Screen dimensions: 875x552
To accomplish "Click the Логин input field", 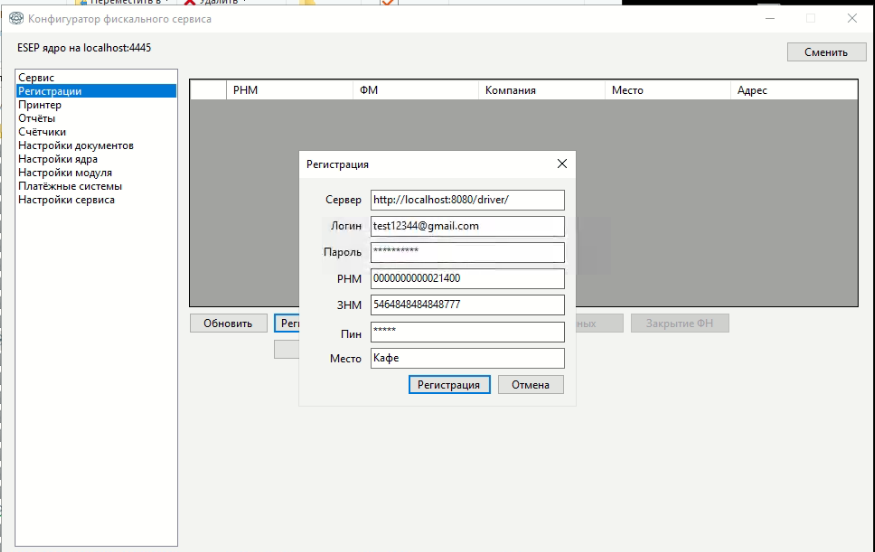I will click(x=468, y=226).
